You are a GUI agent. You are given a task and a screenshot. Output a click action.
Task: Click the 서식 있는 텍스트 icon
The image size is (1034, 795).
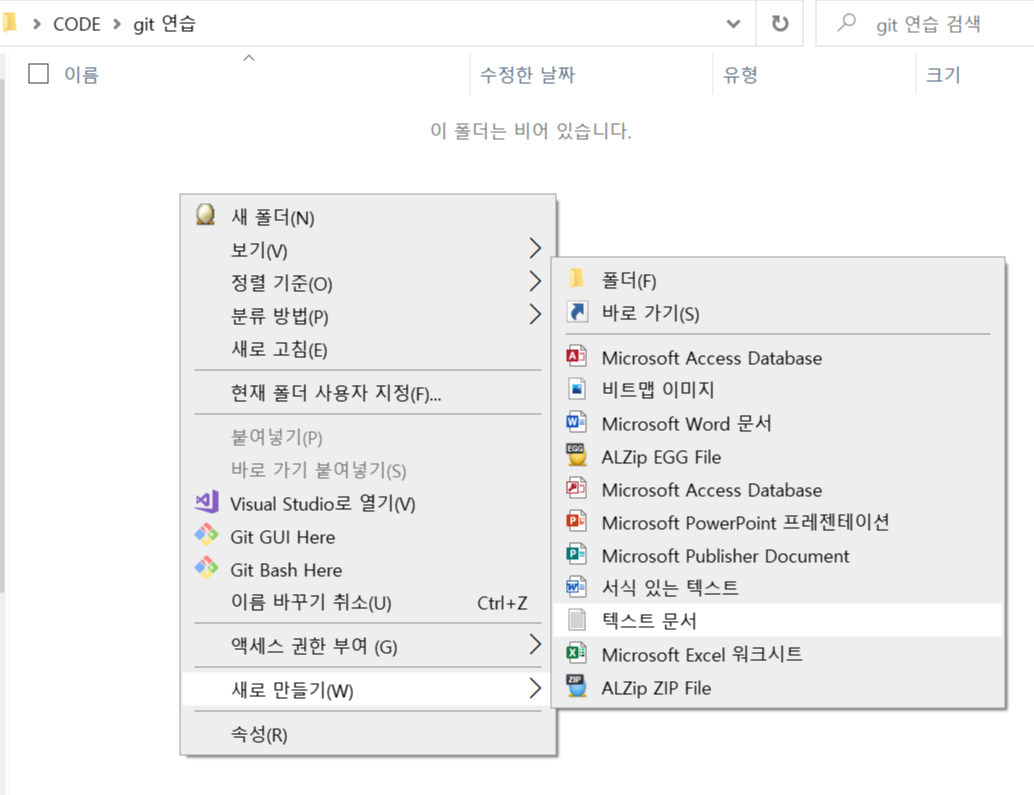(x=576, y=586)
